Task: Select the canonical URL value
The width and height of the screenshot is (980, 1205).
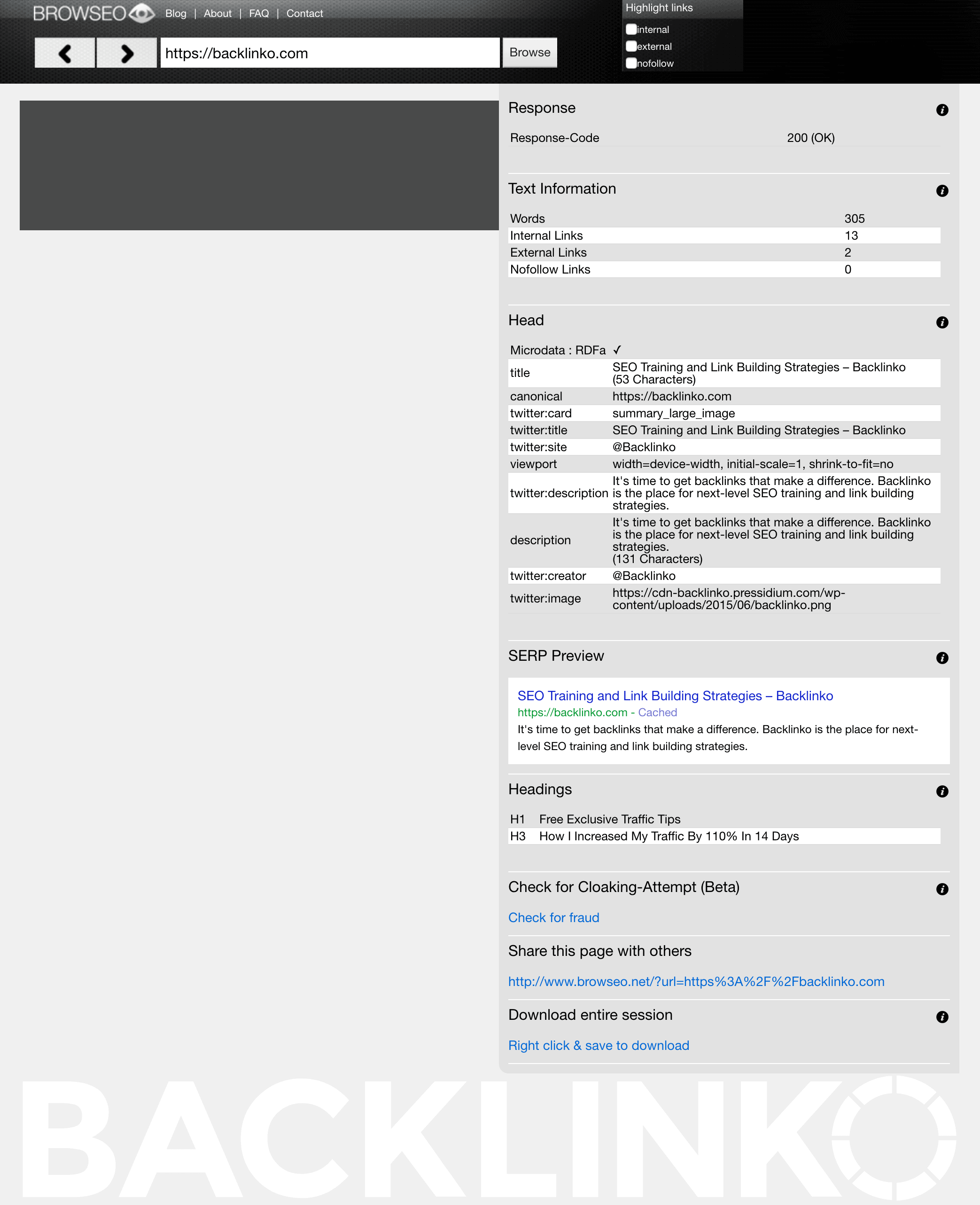Action: [x=672, y=396]
